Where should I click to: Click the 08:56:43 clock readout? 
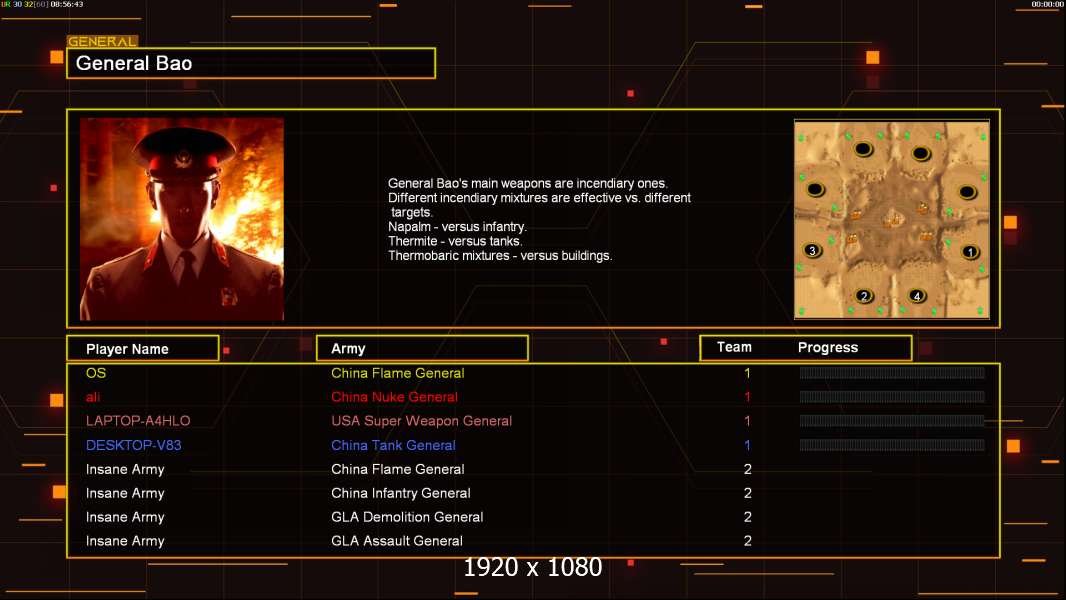point(67,4)
